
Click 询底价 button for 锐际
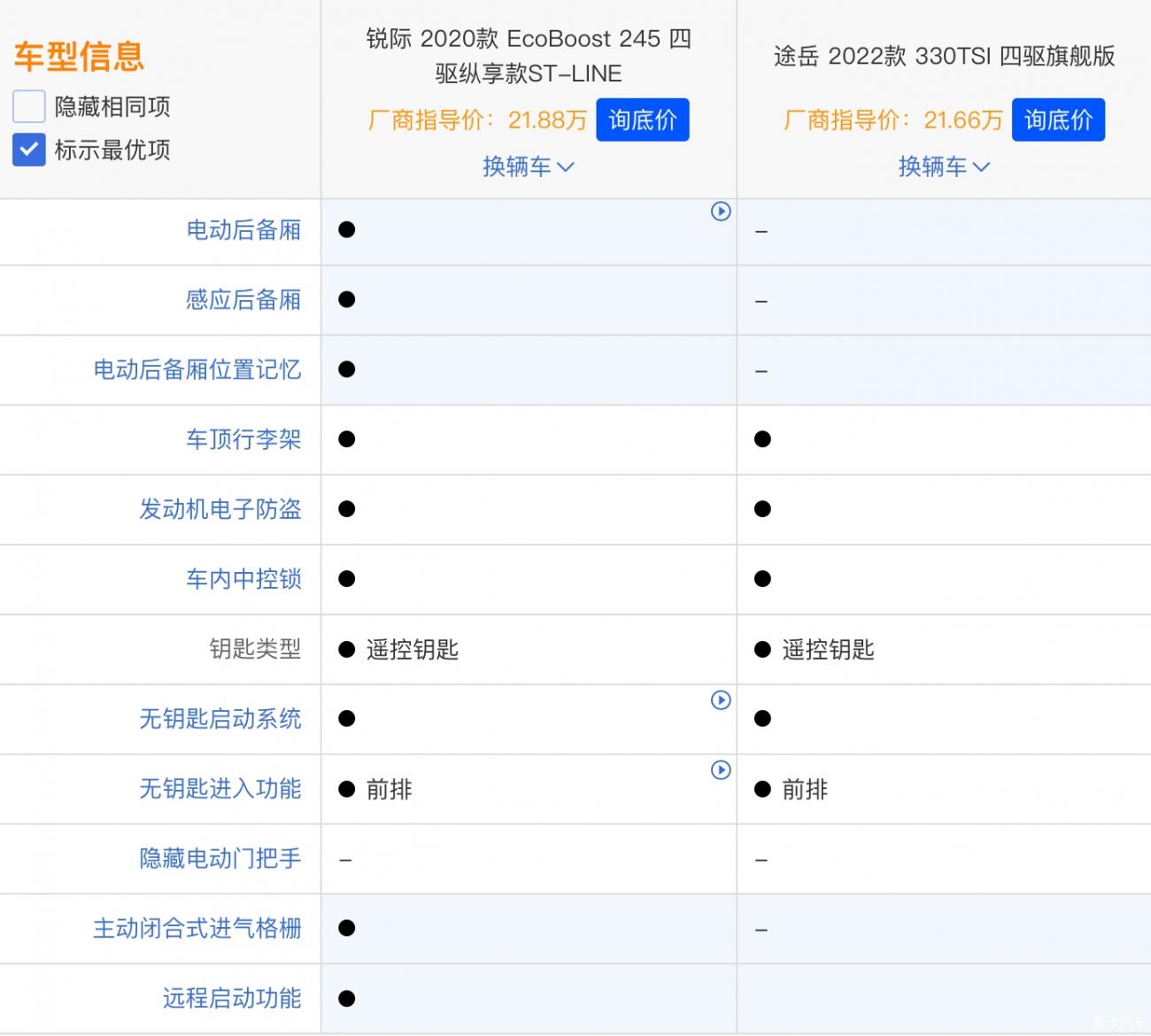(643, 120)
